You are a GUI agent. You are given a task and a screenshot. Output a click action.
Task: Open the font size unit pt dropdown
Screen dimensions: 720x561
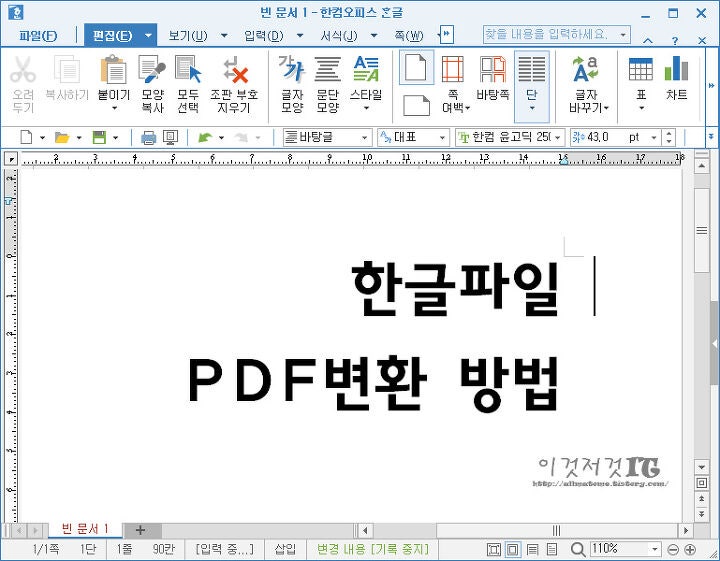(x=654, y=137)
